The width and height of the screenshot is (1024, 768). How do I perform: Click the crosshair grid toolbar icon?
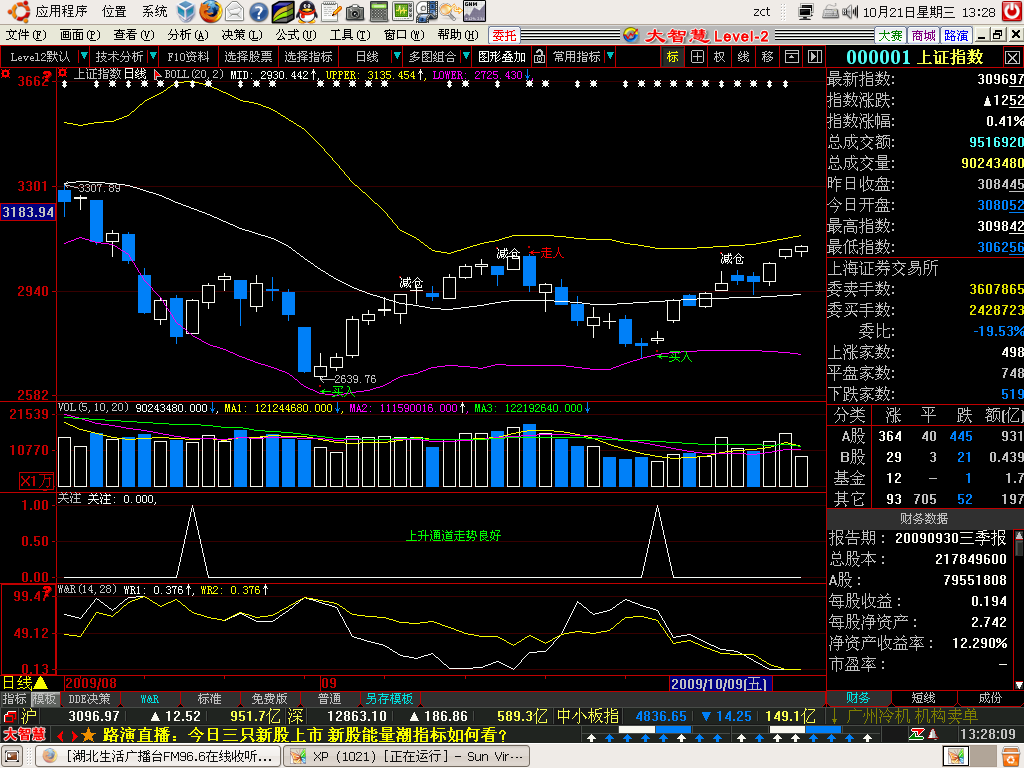coord(697,57)
